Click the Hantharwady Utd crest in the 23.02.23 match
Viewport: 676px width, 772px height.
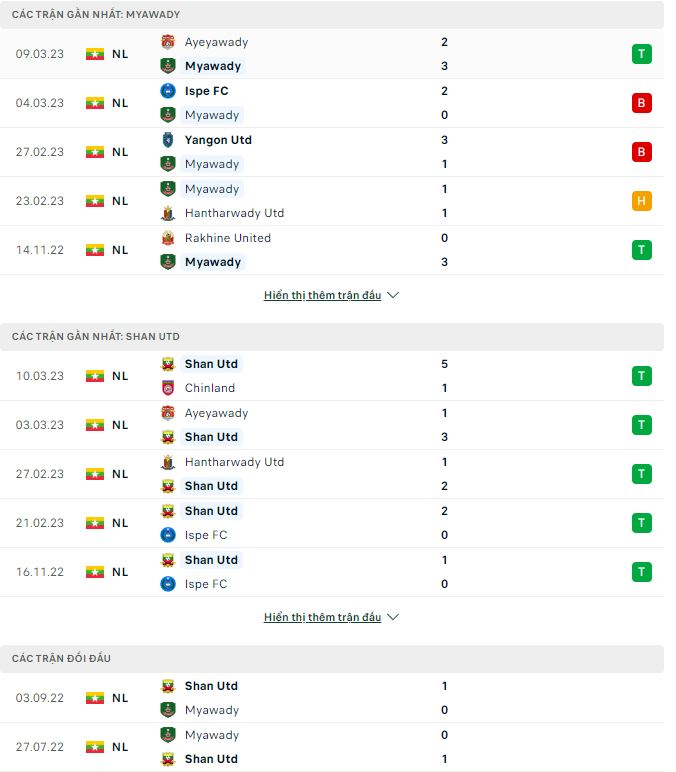click(168, 213)
